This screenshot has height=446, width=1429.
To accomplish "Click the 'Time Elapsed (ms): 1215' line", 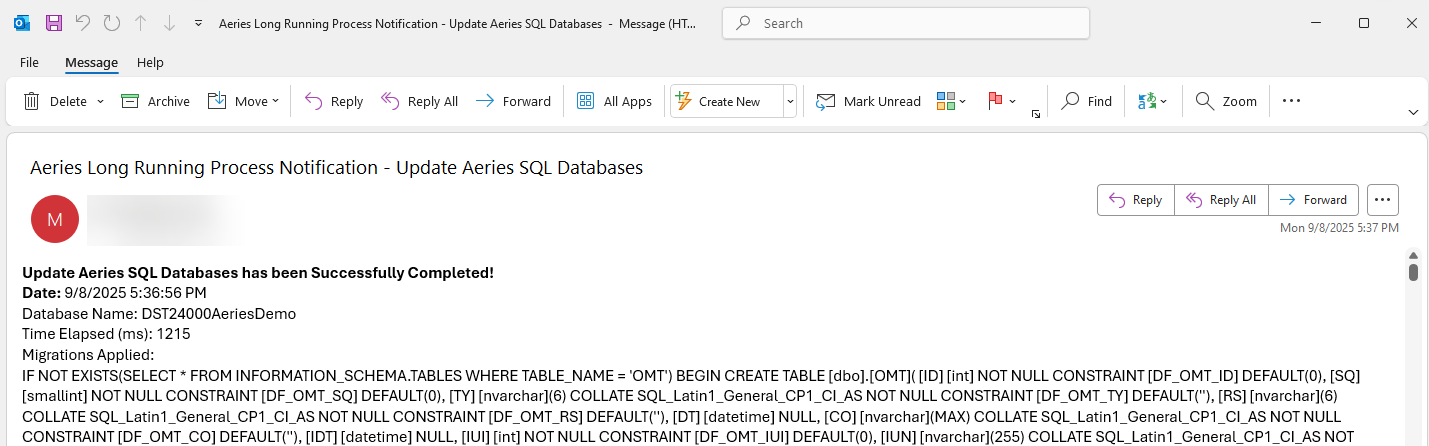I will [x=106, y=334].
